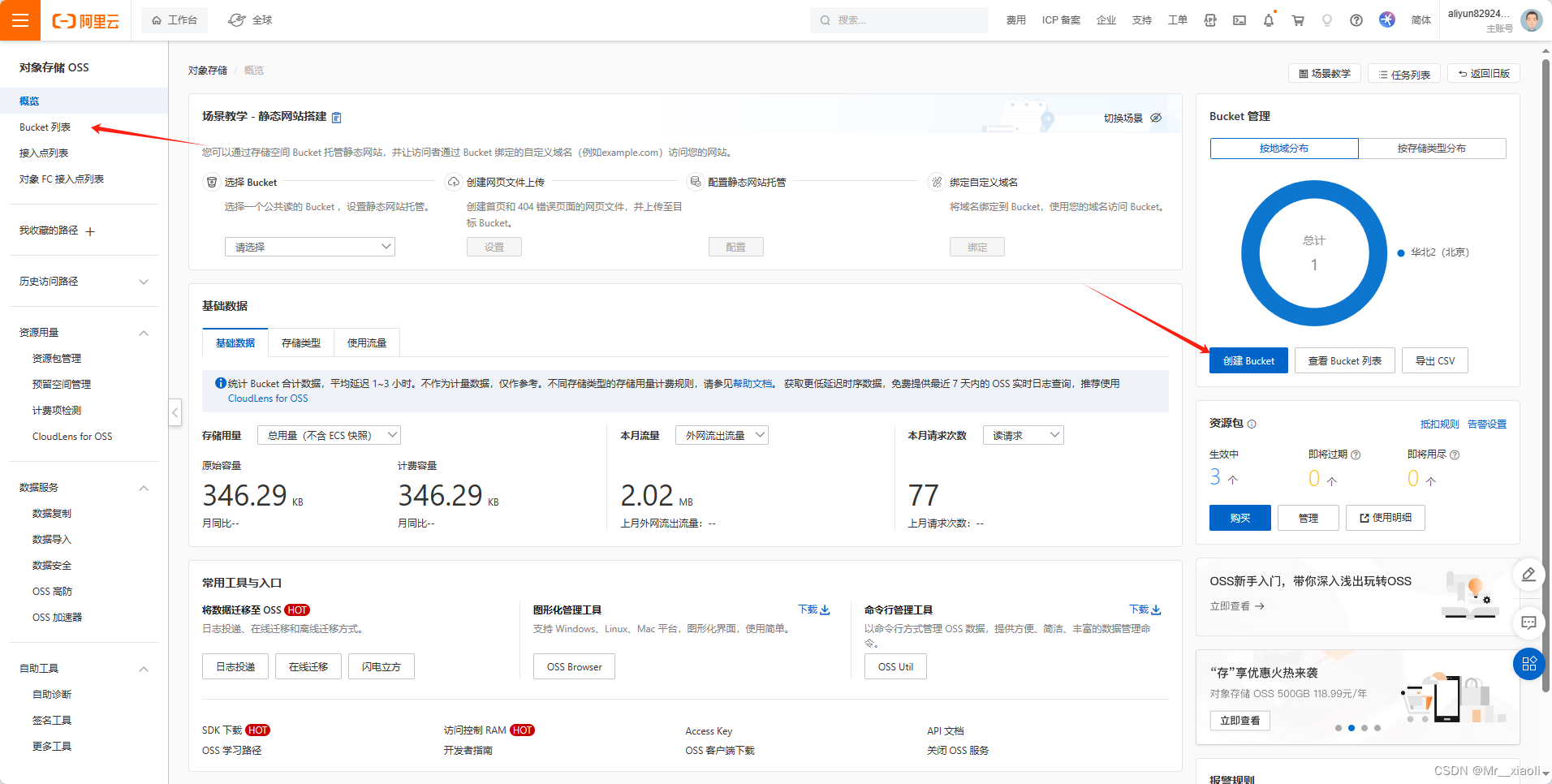Click the 华北2 (北京) legend dot

(x=1401, y=253)
